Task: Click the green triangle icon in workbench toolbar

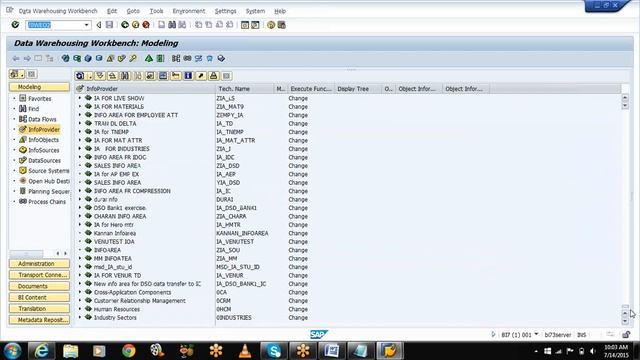Action: (x=149, y=59)
